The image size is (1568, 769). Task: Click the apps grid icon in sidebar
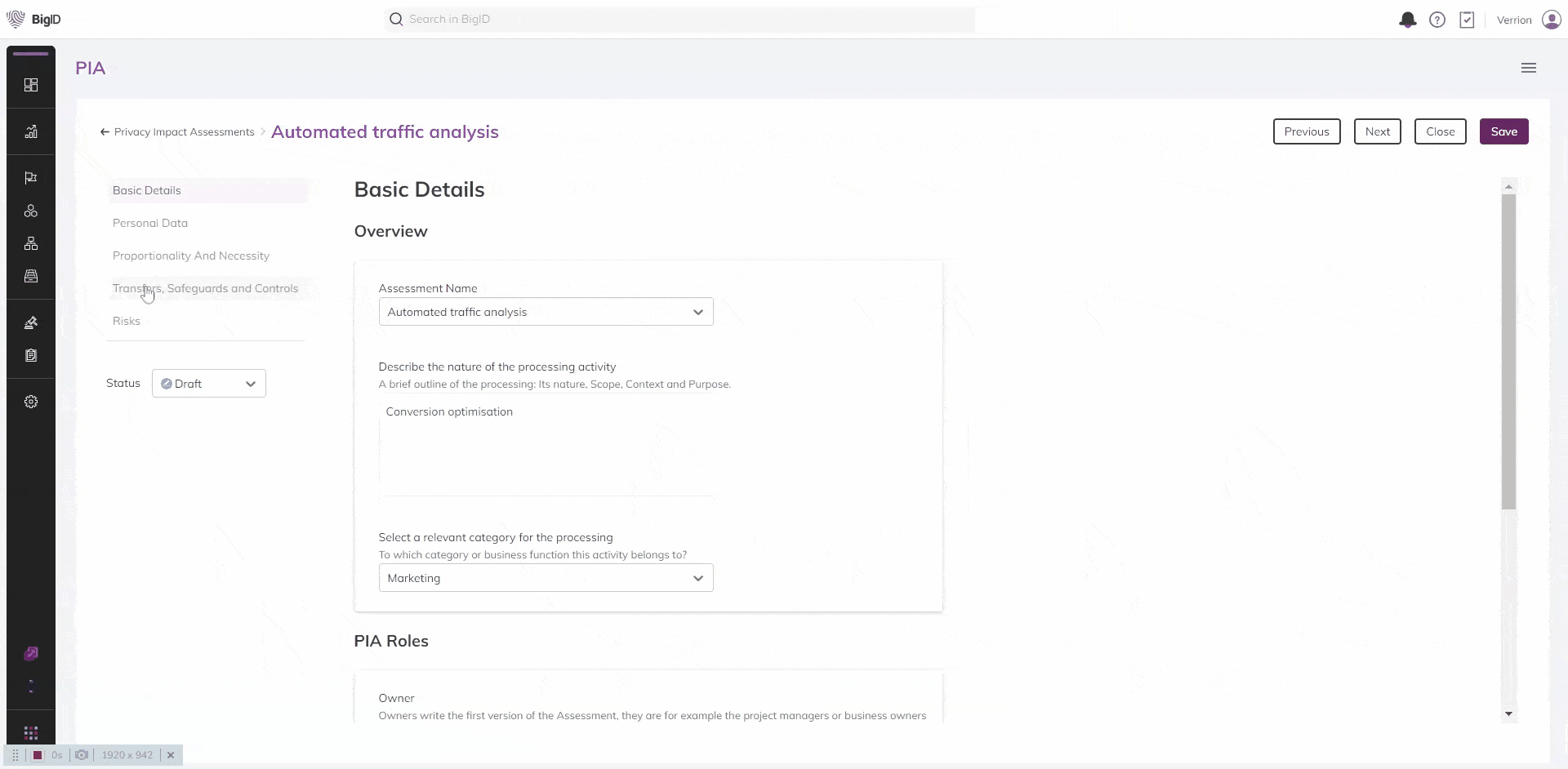(31, 732)
